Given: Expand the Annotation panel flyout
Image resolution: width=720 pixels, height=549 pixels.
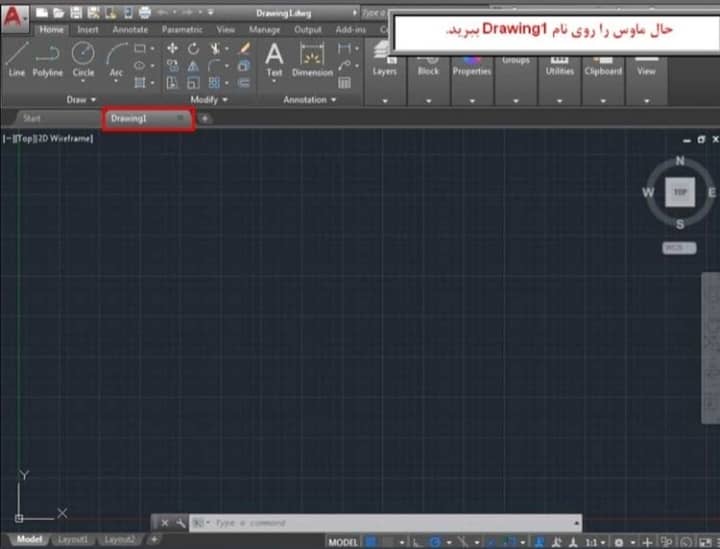Looking at the screenshot, I should (x=310, y=100).
